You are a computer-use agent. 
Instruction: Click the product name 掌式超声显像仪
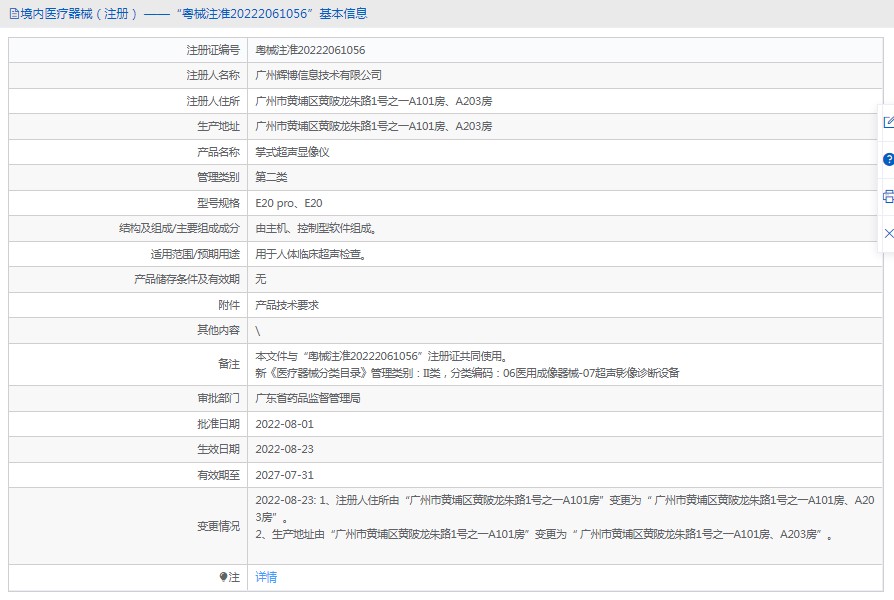pyautogui.click(x=292, y=152)
